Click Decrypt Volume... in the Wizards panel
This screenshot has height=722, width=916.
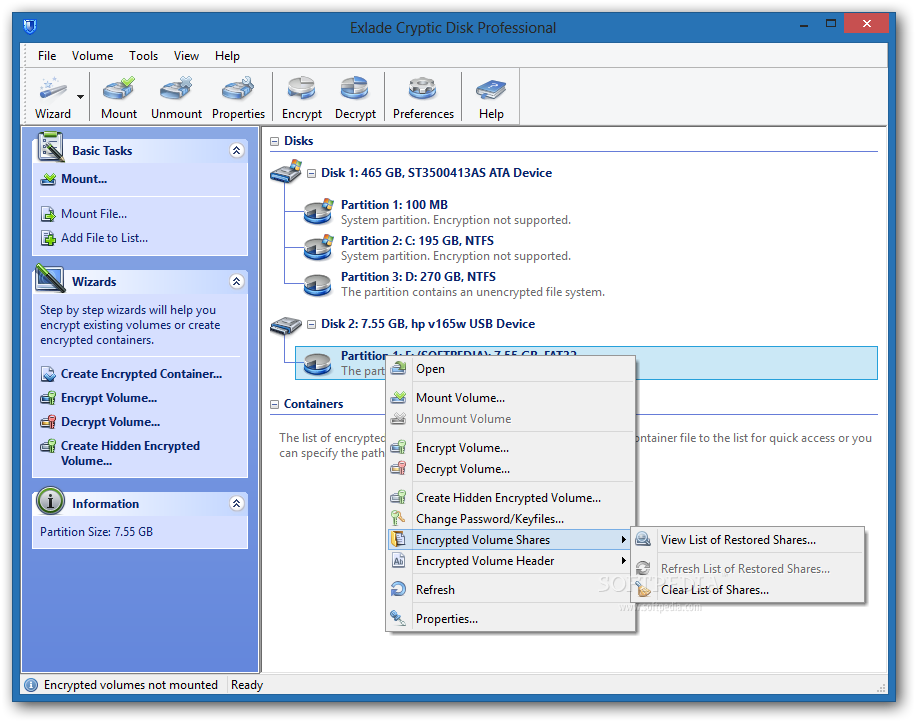click(x=110, y=422)
